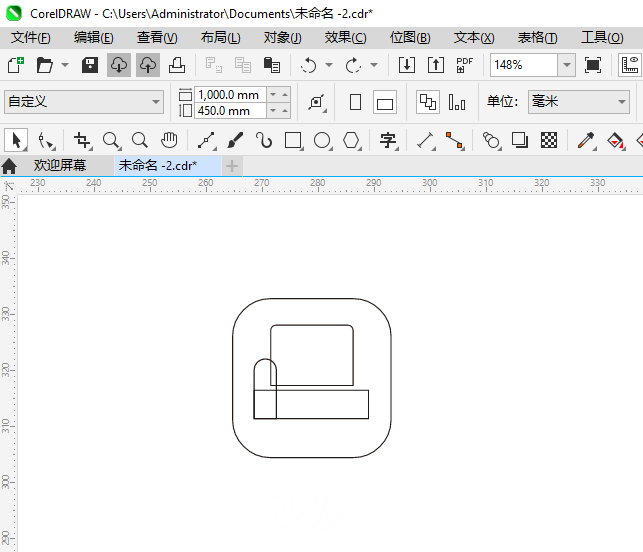Select the Connector tool
Image resolution: width=643 pixels, height=552 pixels.
click(454, 140)
